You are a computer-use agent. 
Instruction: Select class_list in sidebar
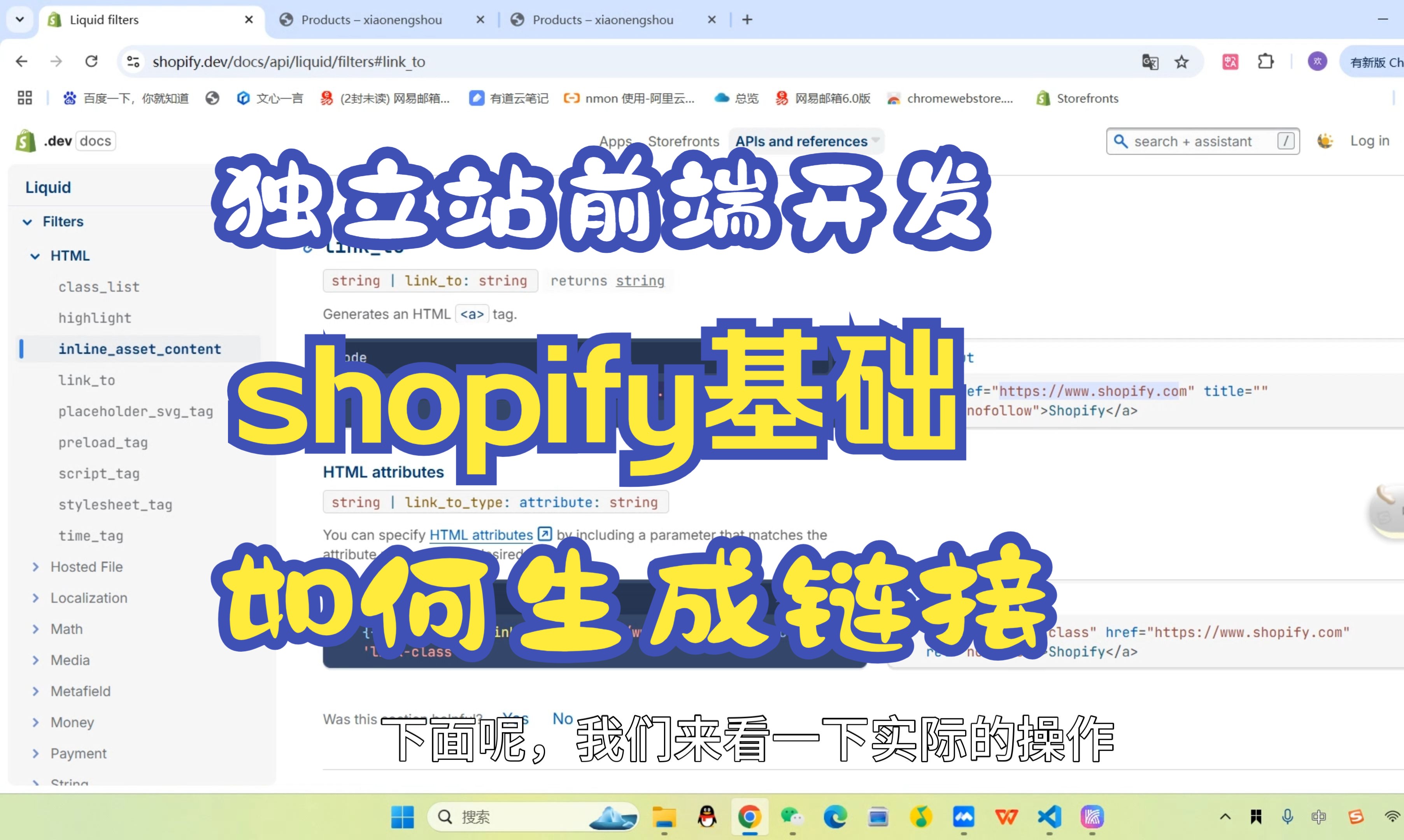point(99,287)
